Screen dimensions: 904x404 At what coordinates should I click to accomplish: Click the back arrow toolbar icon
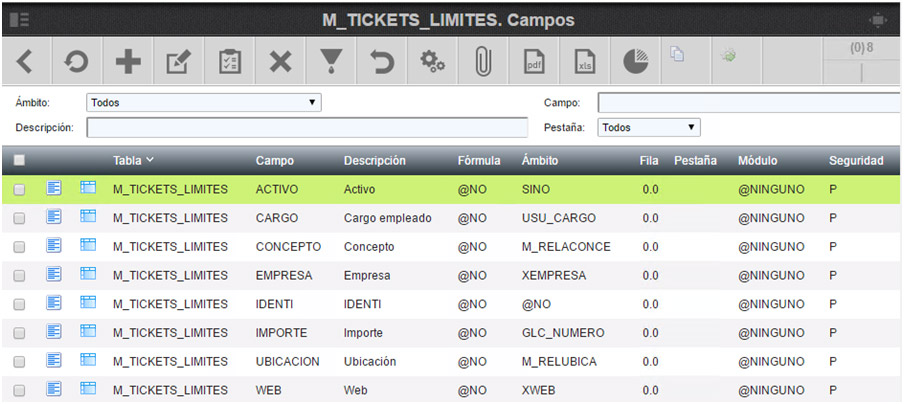click(25, 61)
